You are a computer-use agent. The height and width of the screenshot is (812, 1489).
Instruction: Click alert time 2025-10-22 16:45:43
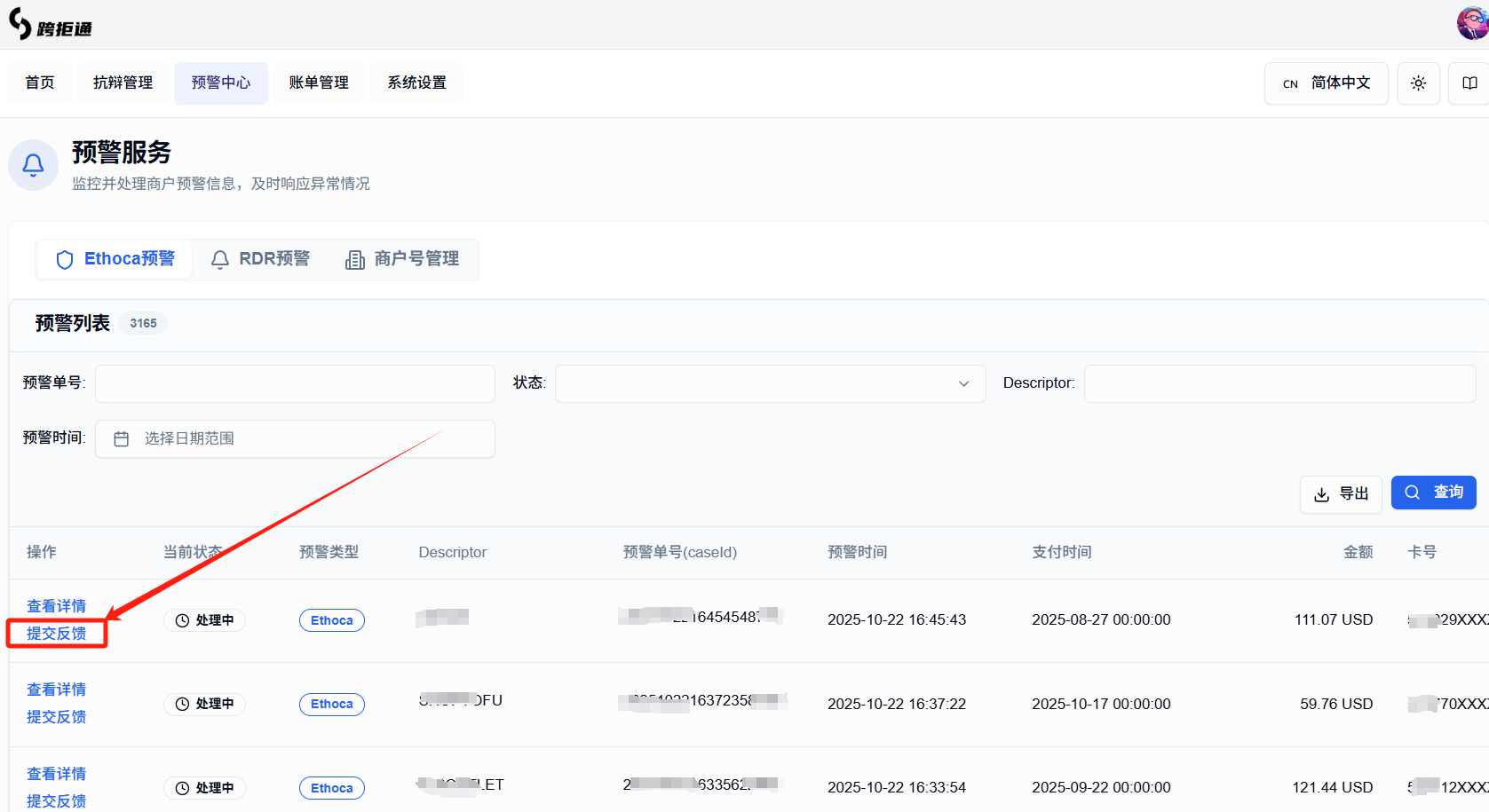(x=897, y=619)
